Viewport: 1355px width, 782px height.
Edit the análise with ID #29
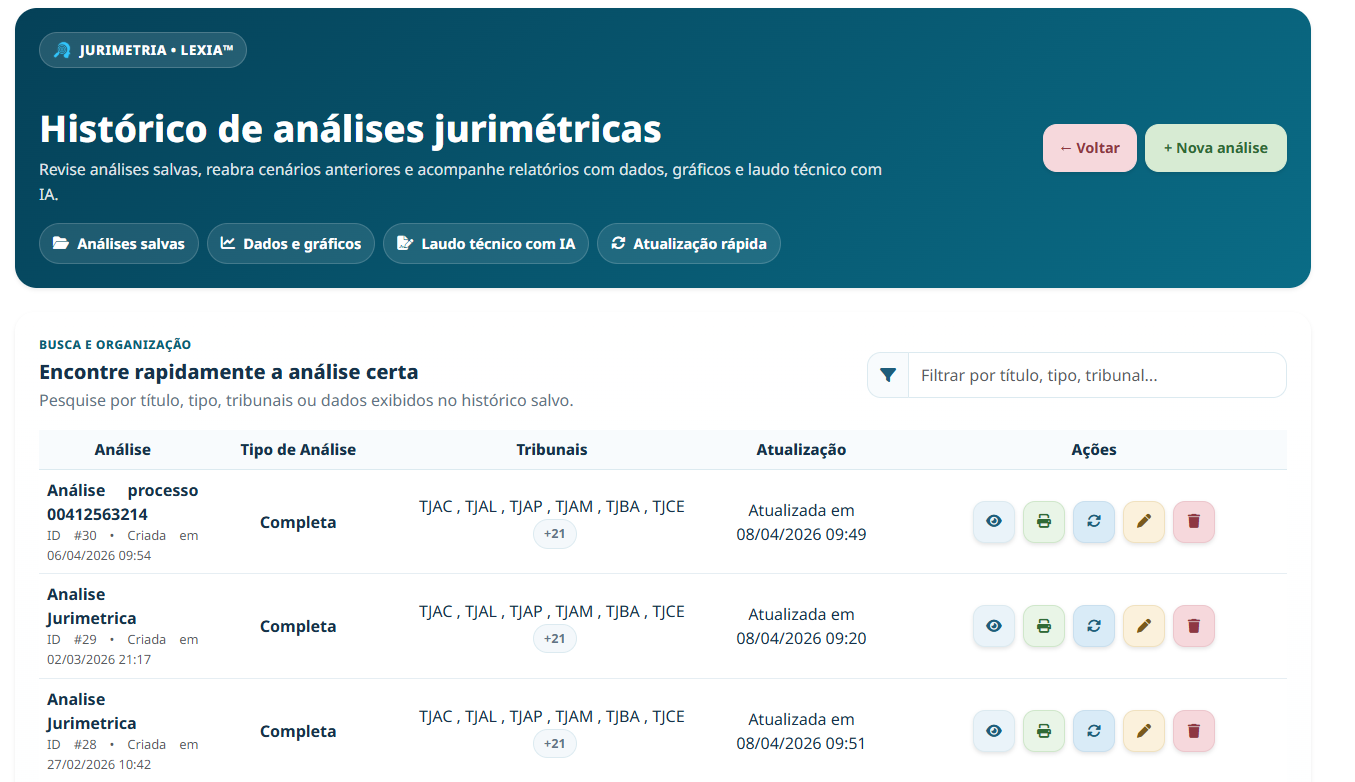[x=1143, y=625]
